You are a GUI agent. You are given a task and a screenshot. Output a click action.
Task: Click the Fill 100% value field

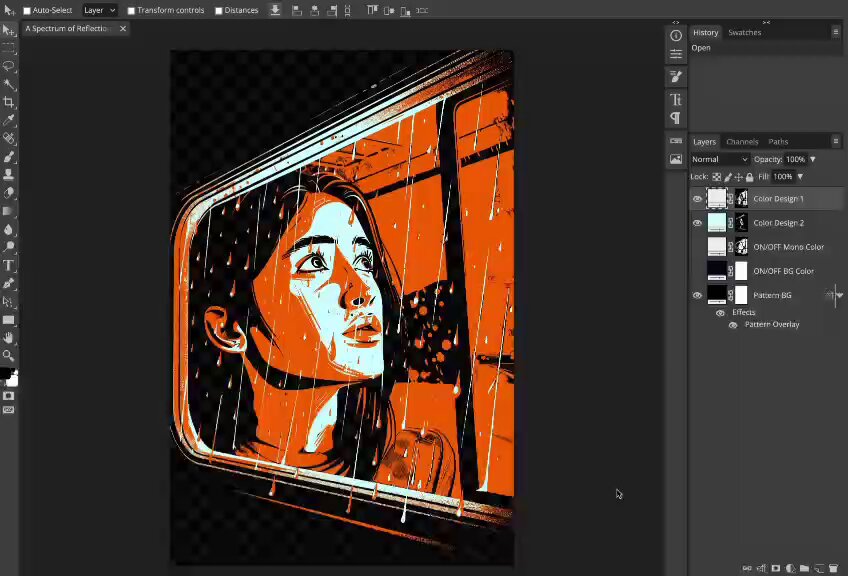[x=783, y=177]
